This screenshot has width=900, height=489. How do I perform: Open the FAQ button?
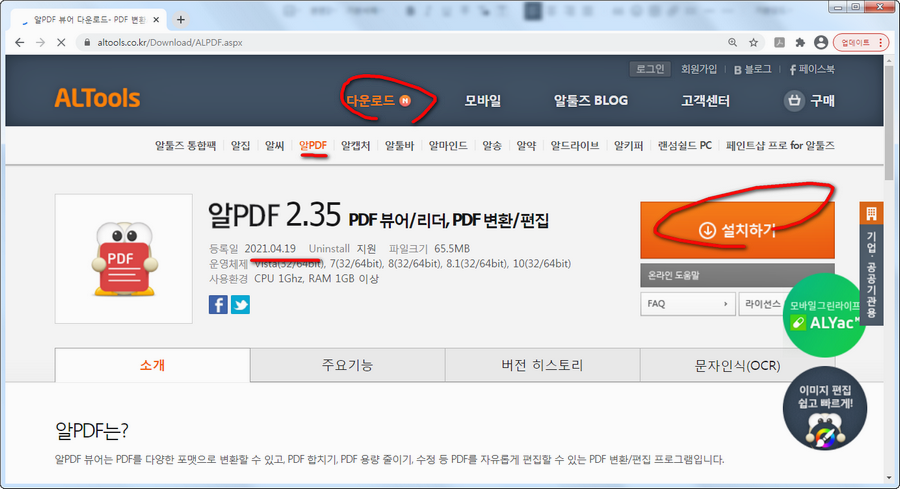[x=687, y=304]
